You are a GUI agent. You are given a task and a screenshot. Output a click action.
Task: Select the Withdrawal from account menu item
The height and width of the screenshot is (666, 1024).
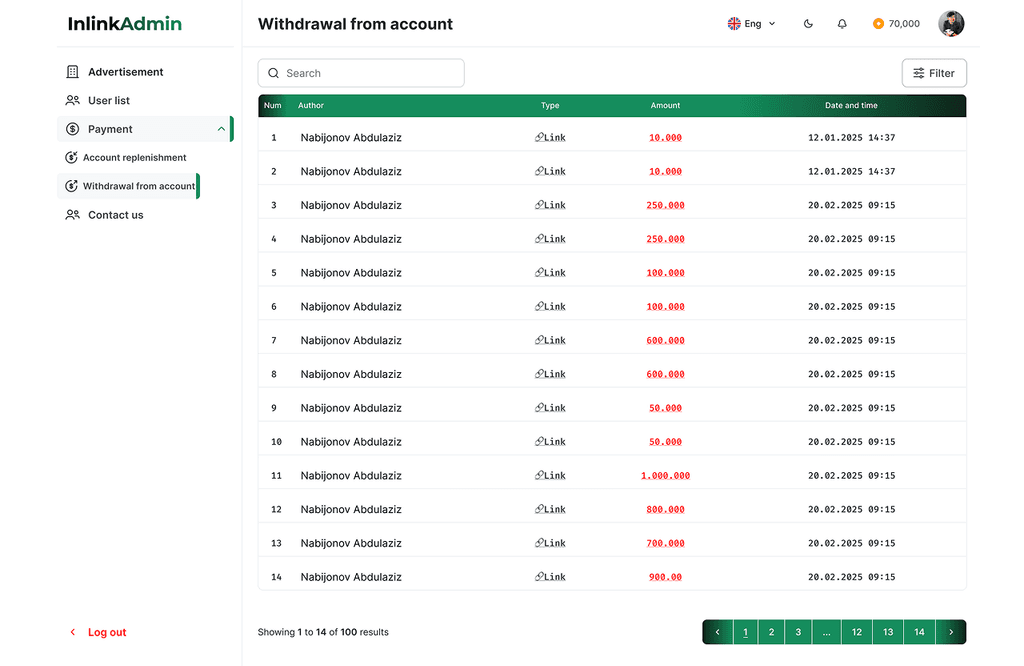click(x=138, y=186)
